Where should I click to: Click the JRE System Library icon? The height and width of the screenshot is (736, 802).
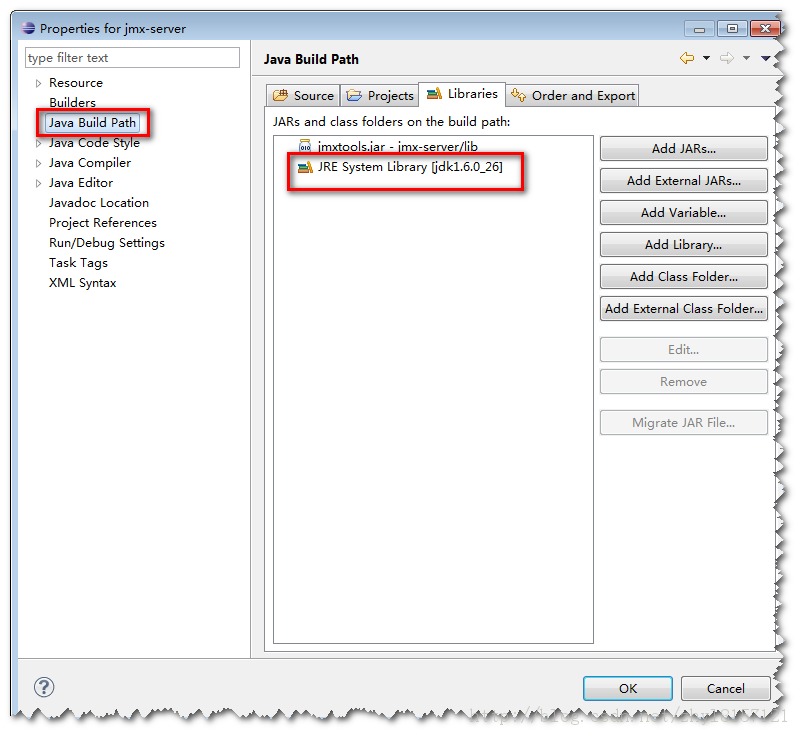click(x=305, y=167)
